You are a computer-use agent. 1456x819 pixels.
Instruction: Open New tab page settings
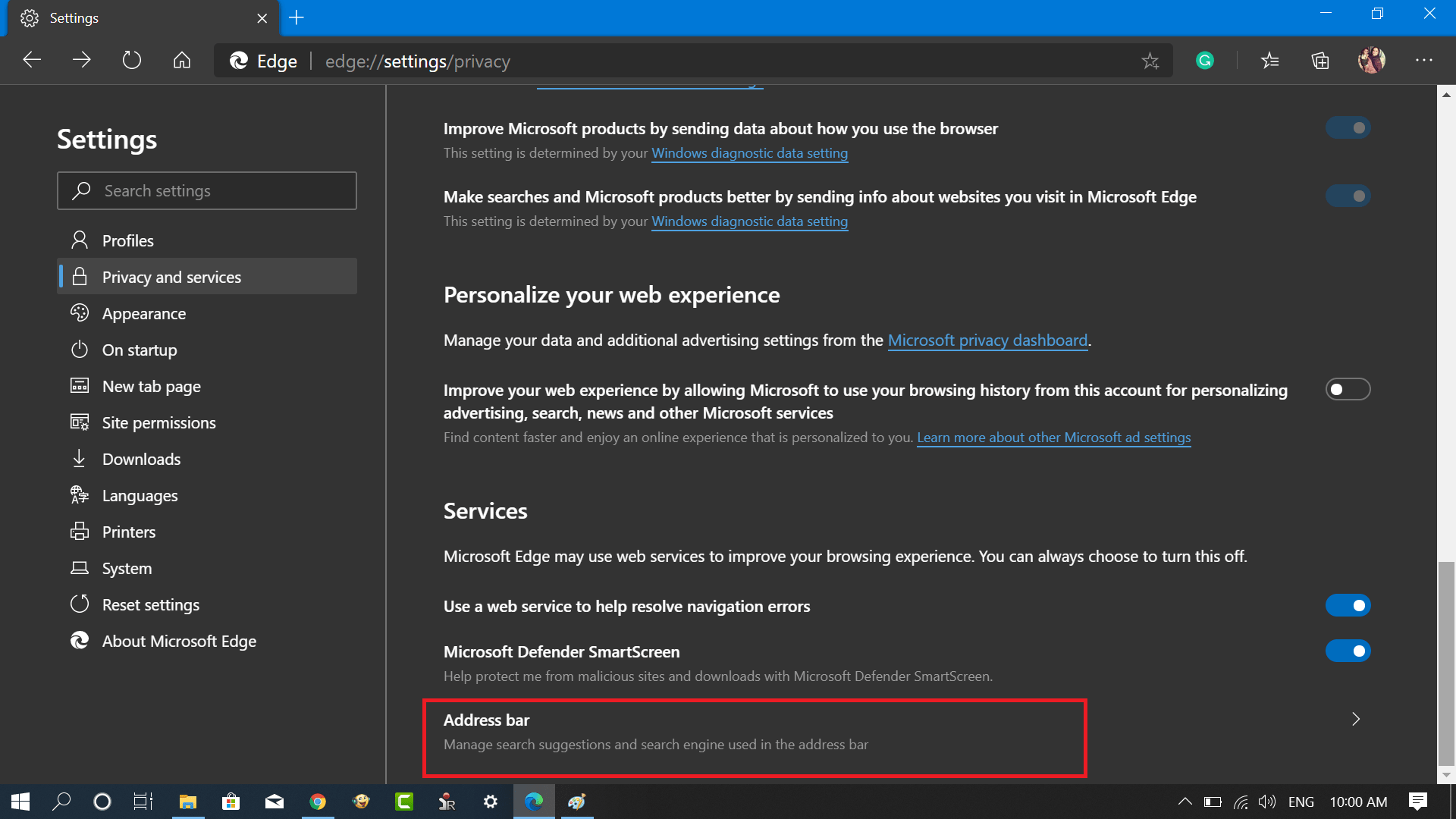tap(207, 386)
